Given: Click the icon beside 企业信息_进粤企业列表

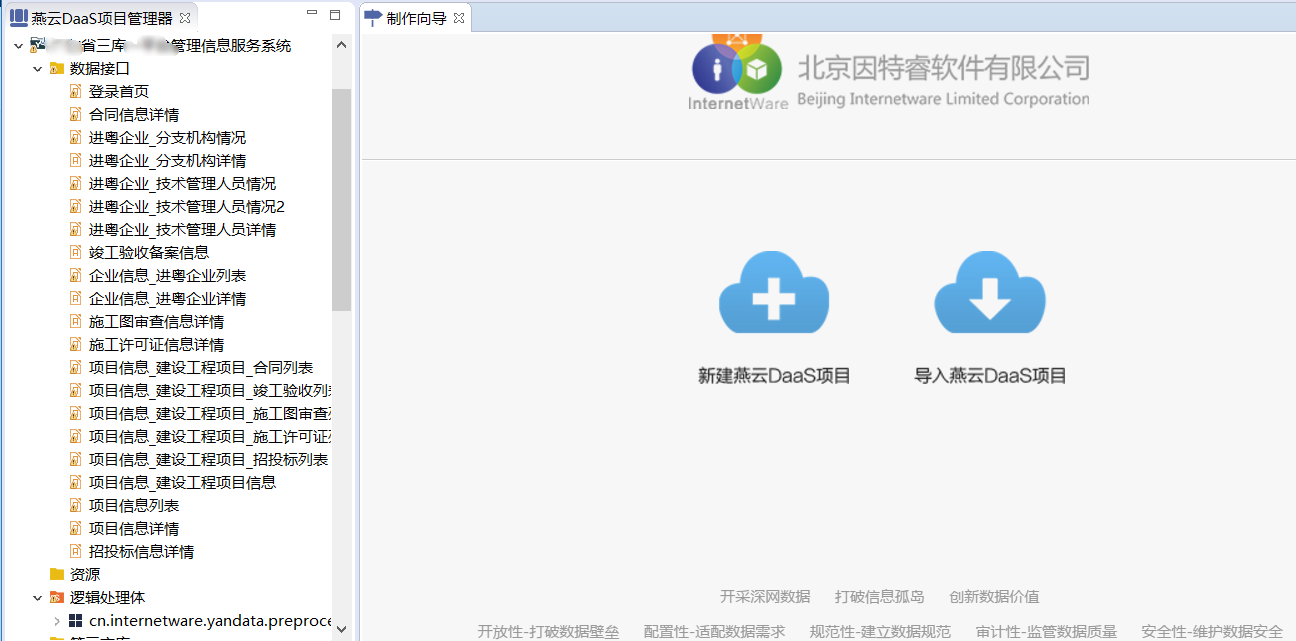Looking at the screenshot, I should (75, 275).
